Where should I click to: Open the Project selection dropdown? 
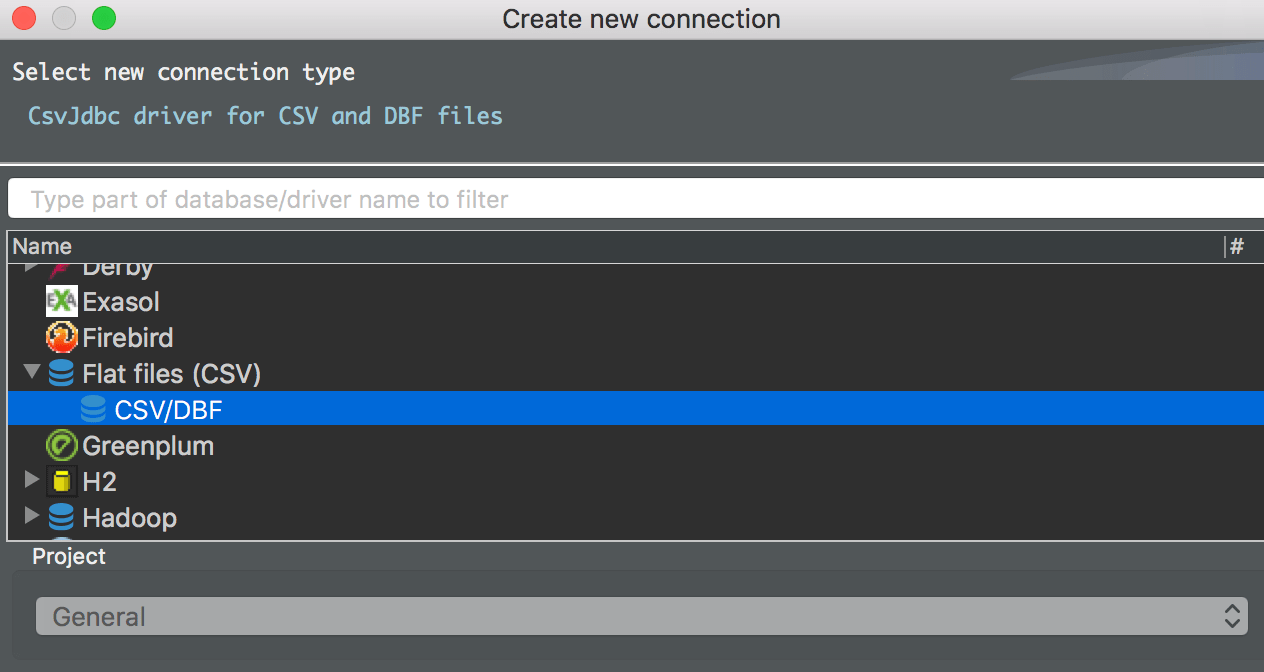(640, 616)
